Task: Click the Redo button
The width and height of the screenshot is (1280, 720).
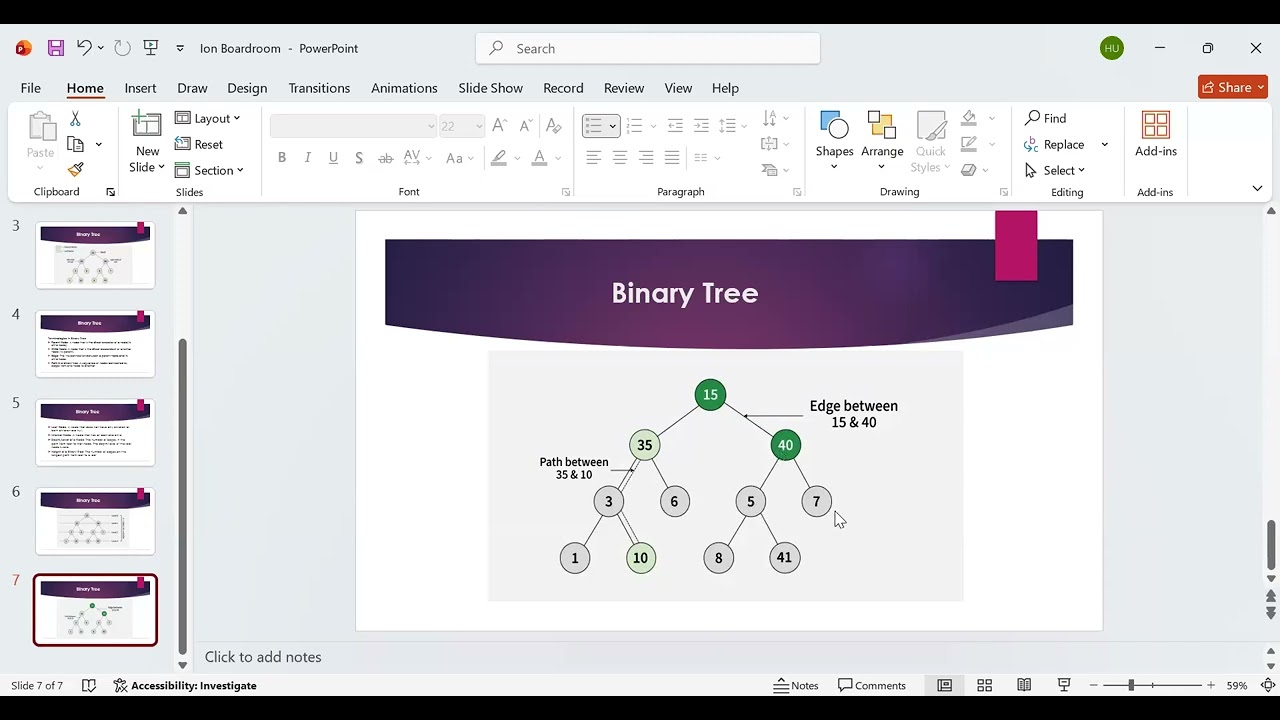Action: pos(122,48)
